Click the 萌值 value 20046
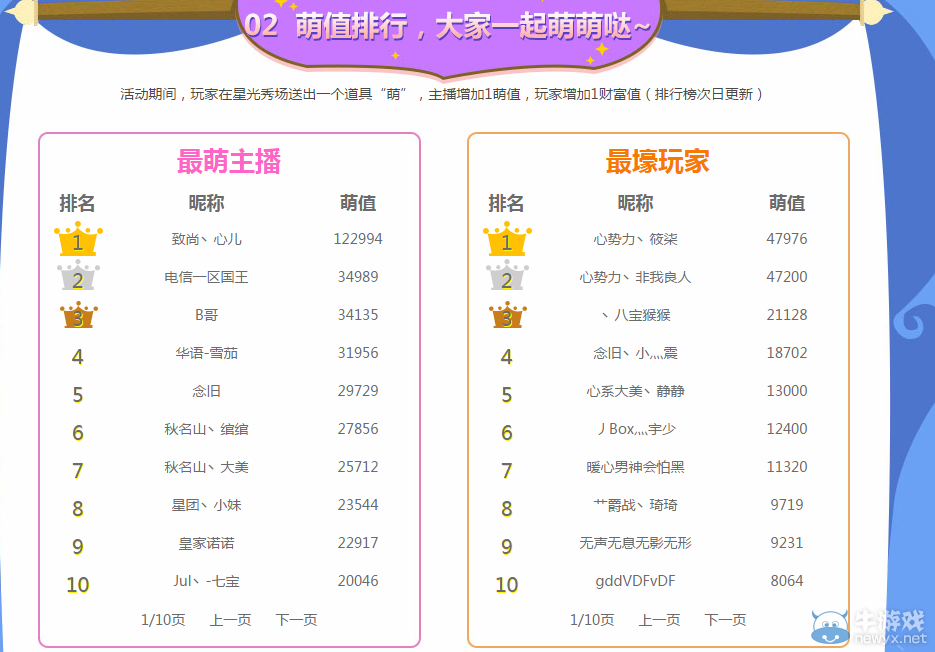This screenshot has height=652, width=935. (358, 581)
